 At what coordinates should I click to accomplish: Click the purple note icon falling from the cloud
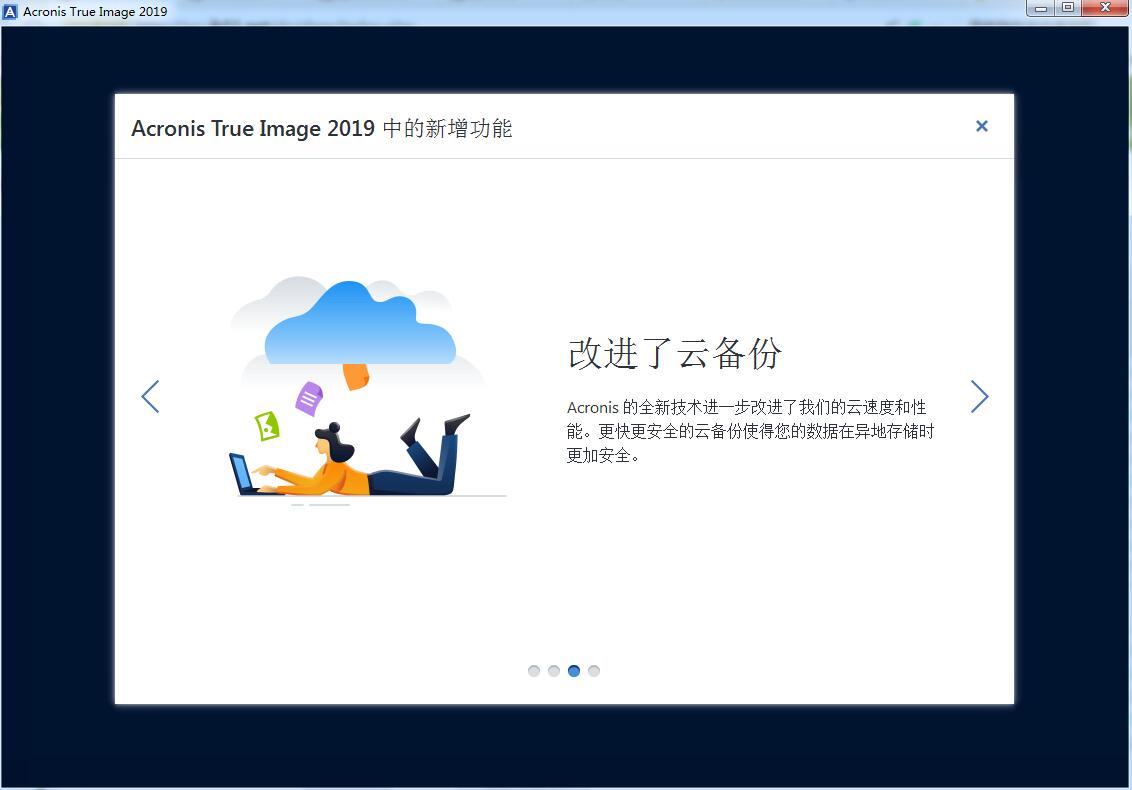(307, 400)
